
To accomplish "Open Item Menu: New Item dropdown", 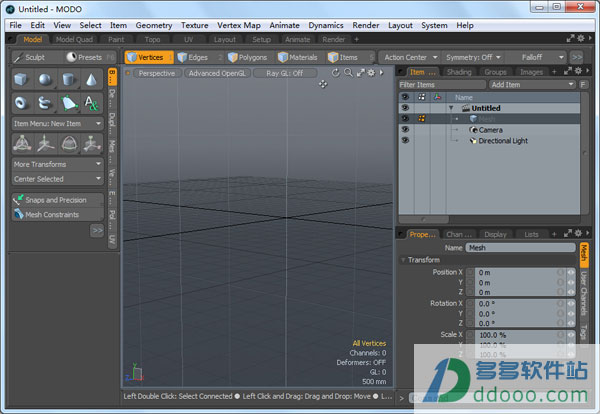I will [57, 124].
